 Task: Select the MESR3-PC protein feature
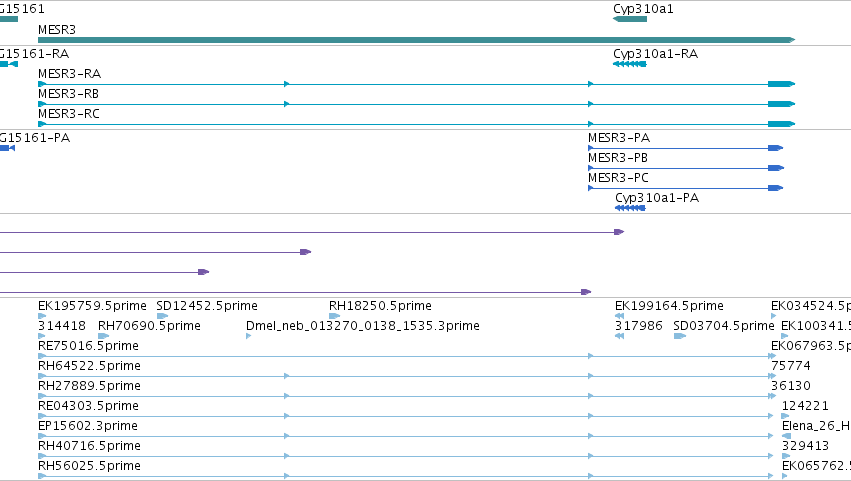point(685,188)
